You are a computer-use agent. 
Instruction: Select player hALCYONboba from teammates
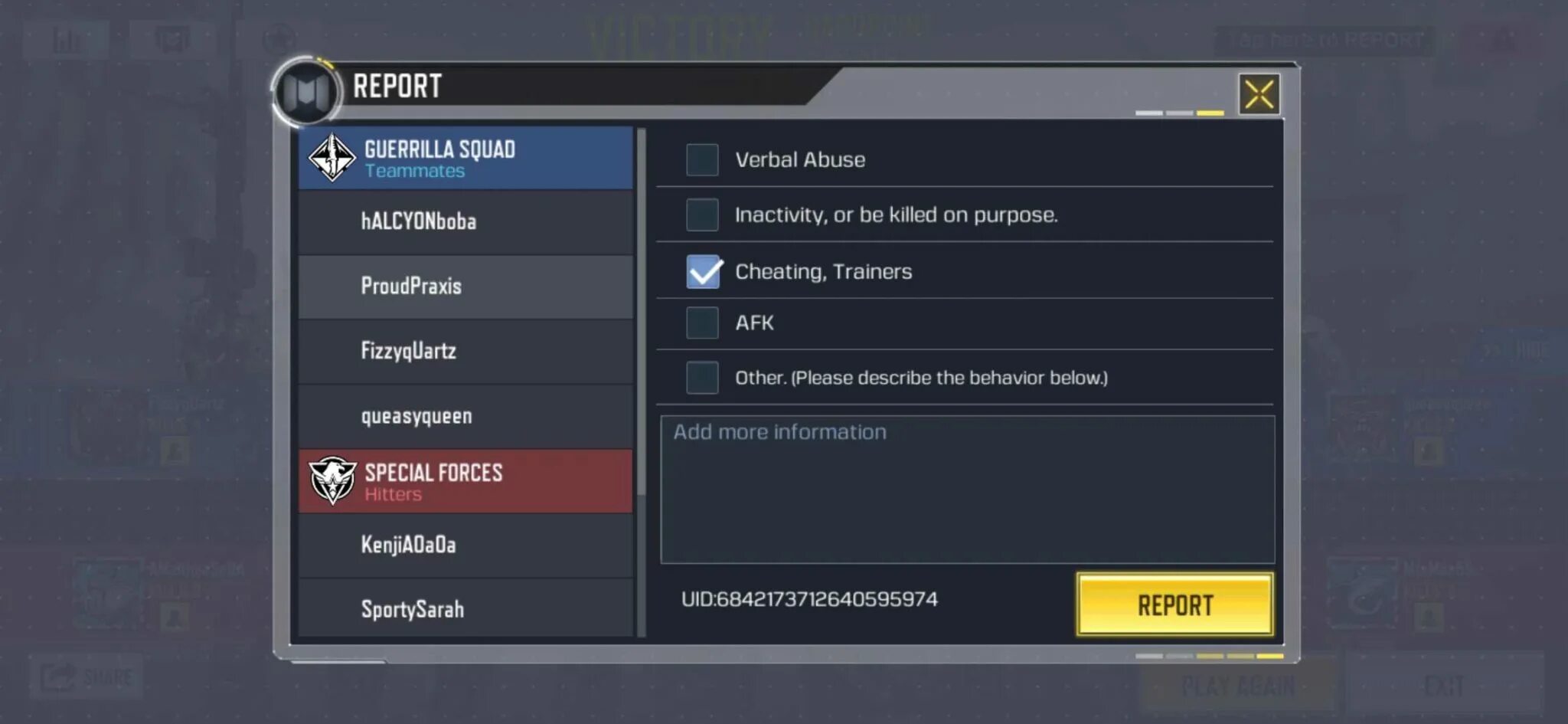pyautogui.click(x=465, y=221)
